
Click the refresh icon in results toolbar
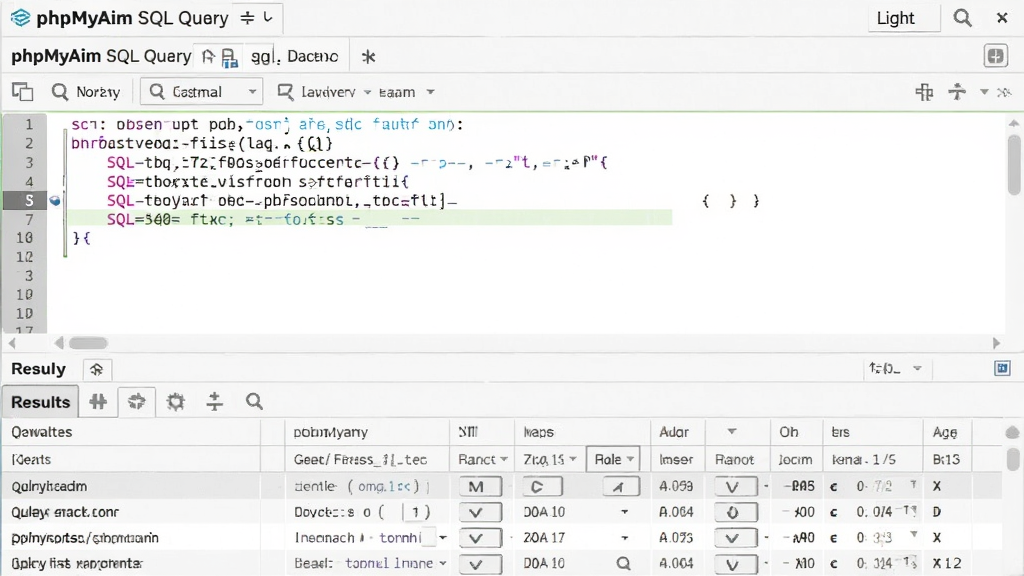(136, 402)
